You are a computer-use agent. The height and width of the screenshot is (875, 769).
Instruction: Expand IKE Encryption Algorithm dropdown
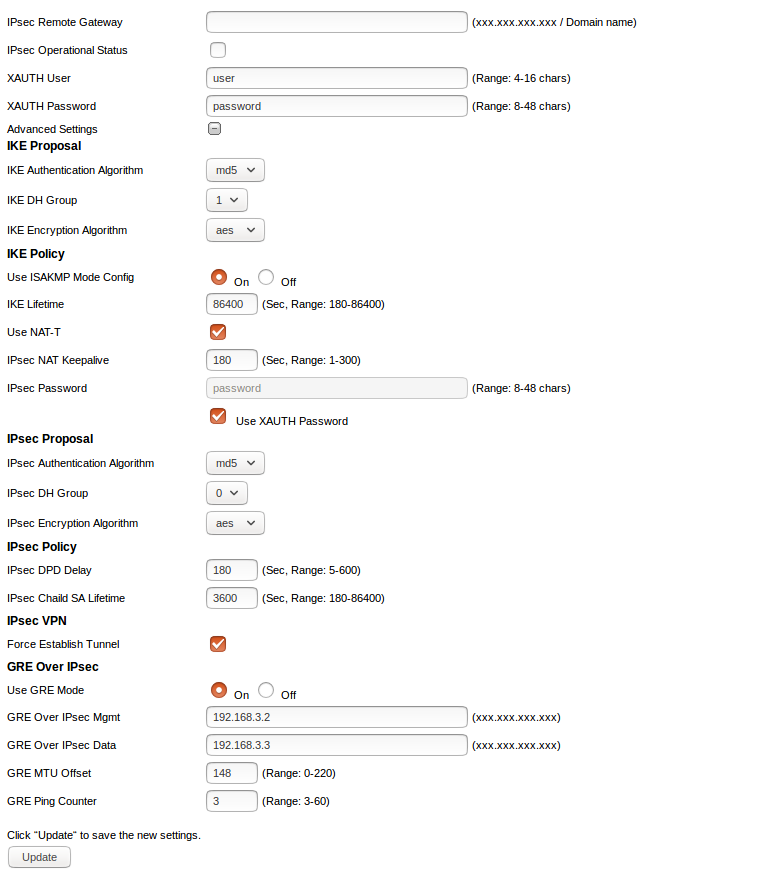click(x=235, y=230)
